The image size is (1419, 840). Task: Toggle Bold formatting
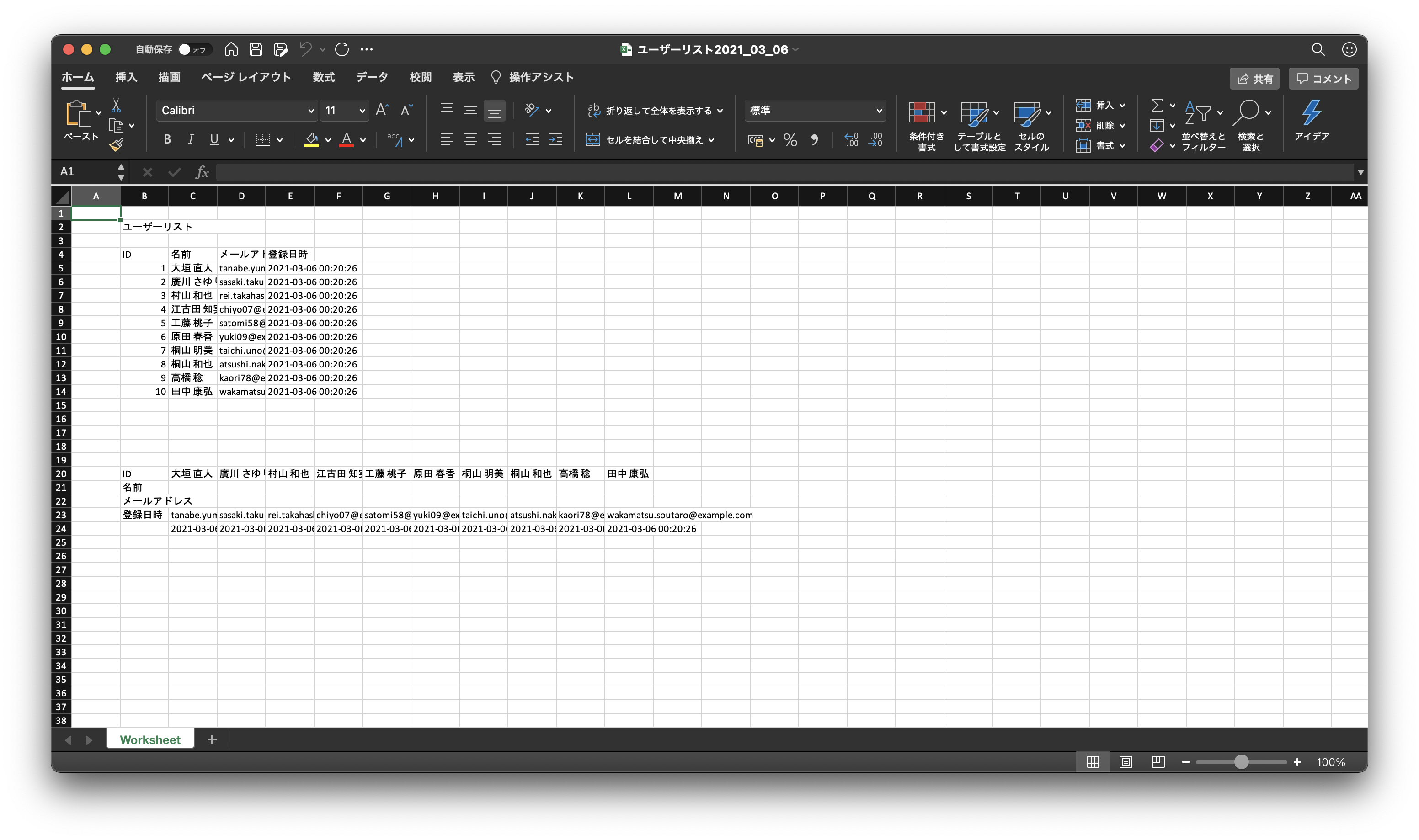tap(167, 140)
